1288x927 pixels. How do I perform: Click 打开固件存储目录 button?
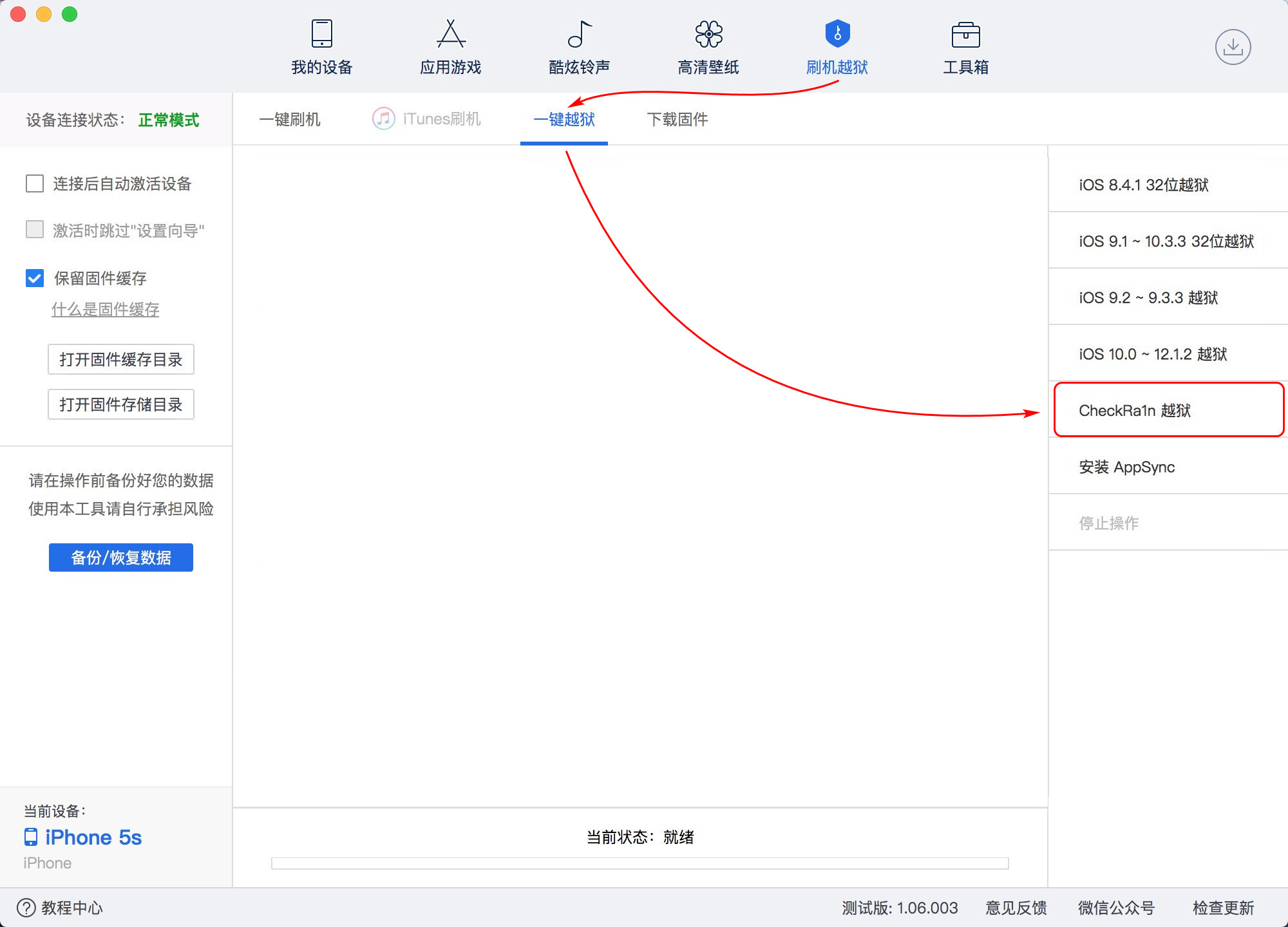121,404
